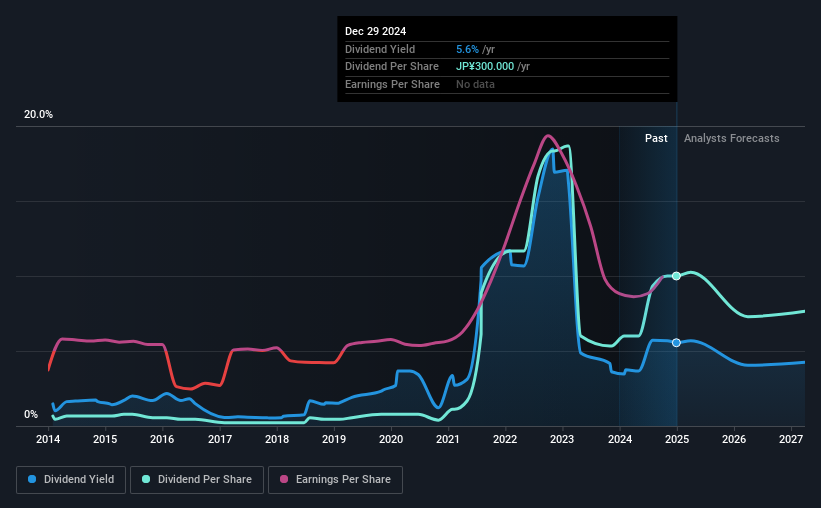Click the 2015 x-axis label
Screen dimensions: 821x508
(105, 439)
